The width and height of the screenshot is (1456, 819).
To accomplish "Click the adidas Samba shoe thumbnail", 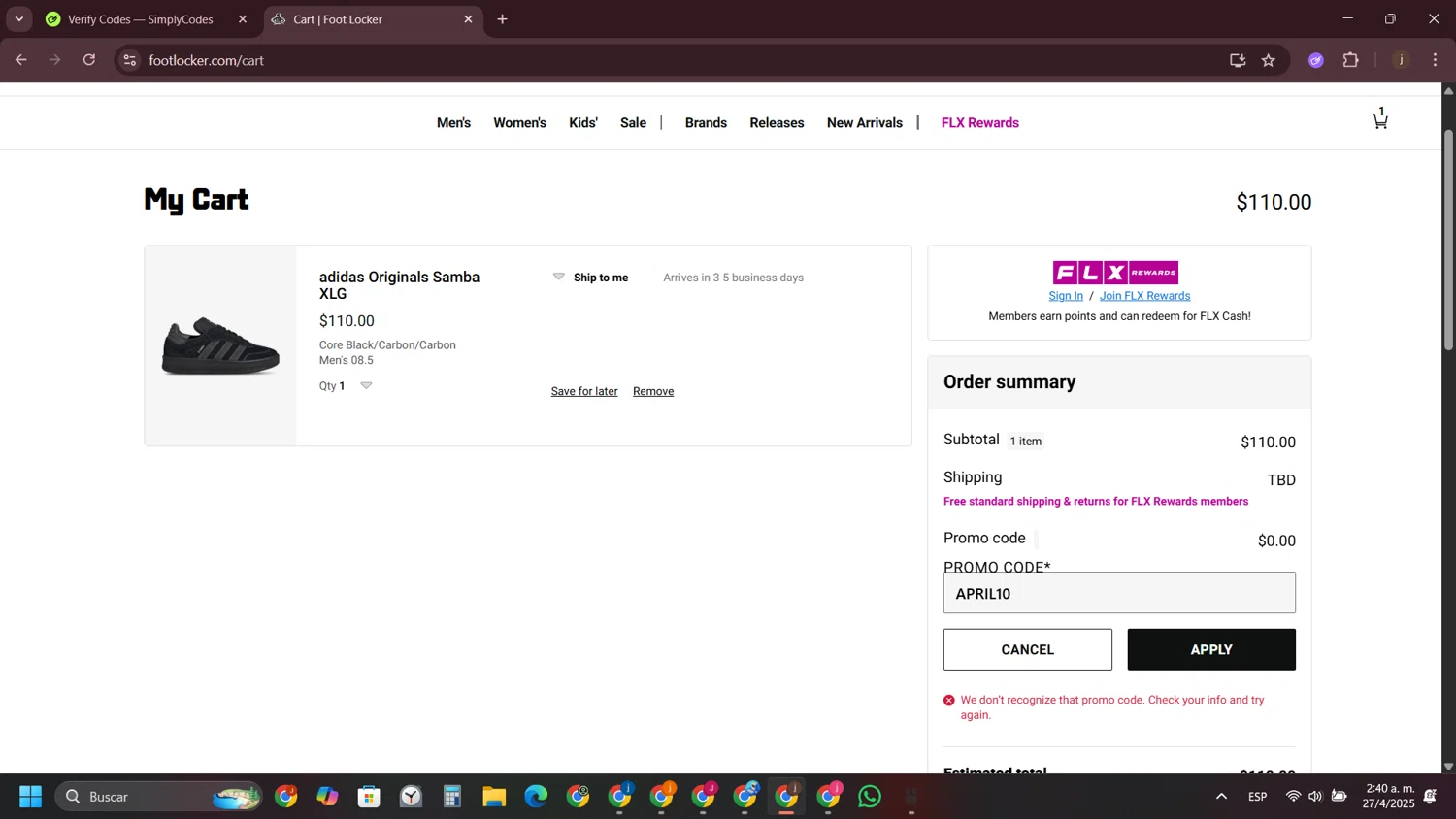I will pyautogui.click(x=220, y=345).
